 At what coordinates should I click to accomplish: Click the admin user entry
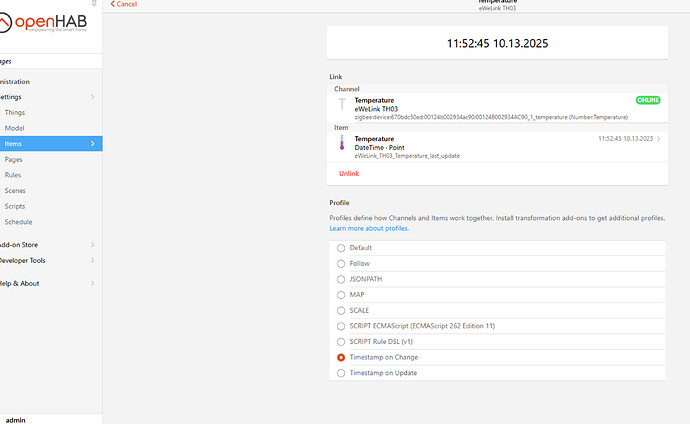tap(15, 420)
